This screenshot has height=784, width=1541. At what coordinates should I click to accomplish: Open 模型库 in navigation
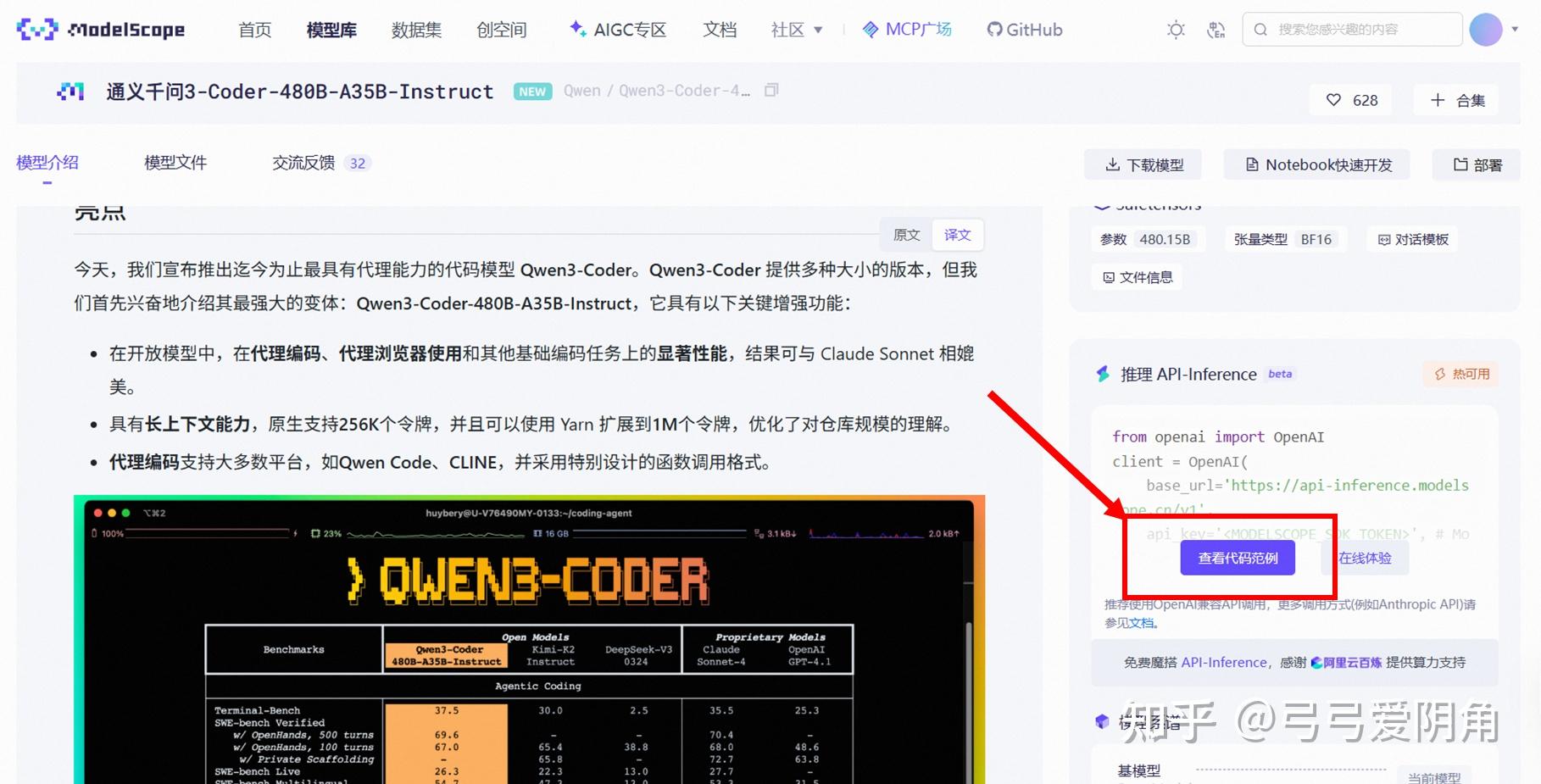pyautogui.click(x=331, y=30)
